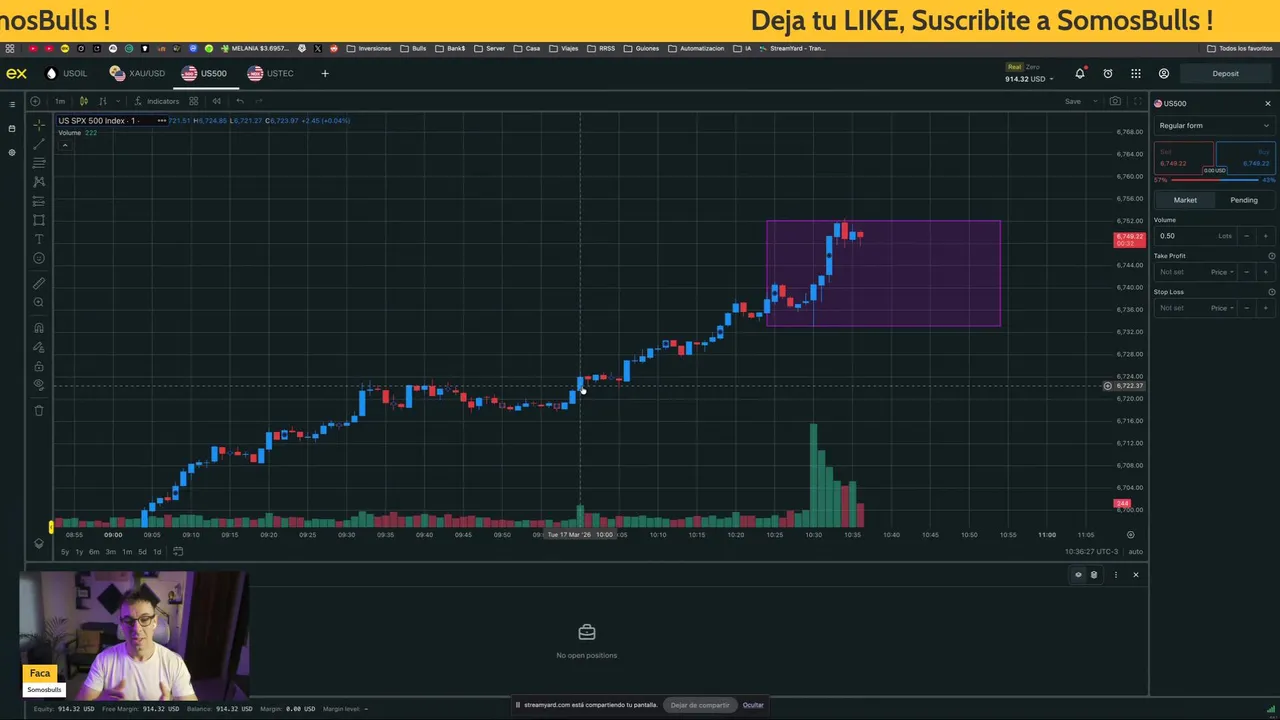The width and height of the screenshot is (1280, 720).
Task: Open the price alerts alarm clock
Action: tap(1108, 73)
